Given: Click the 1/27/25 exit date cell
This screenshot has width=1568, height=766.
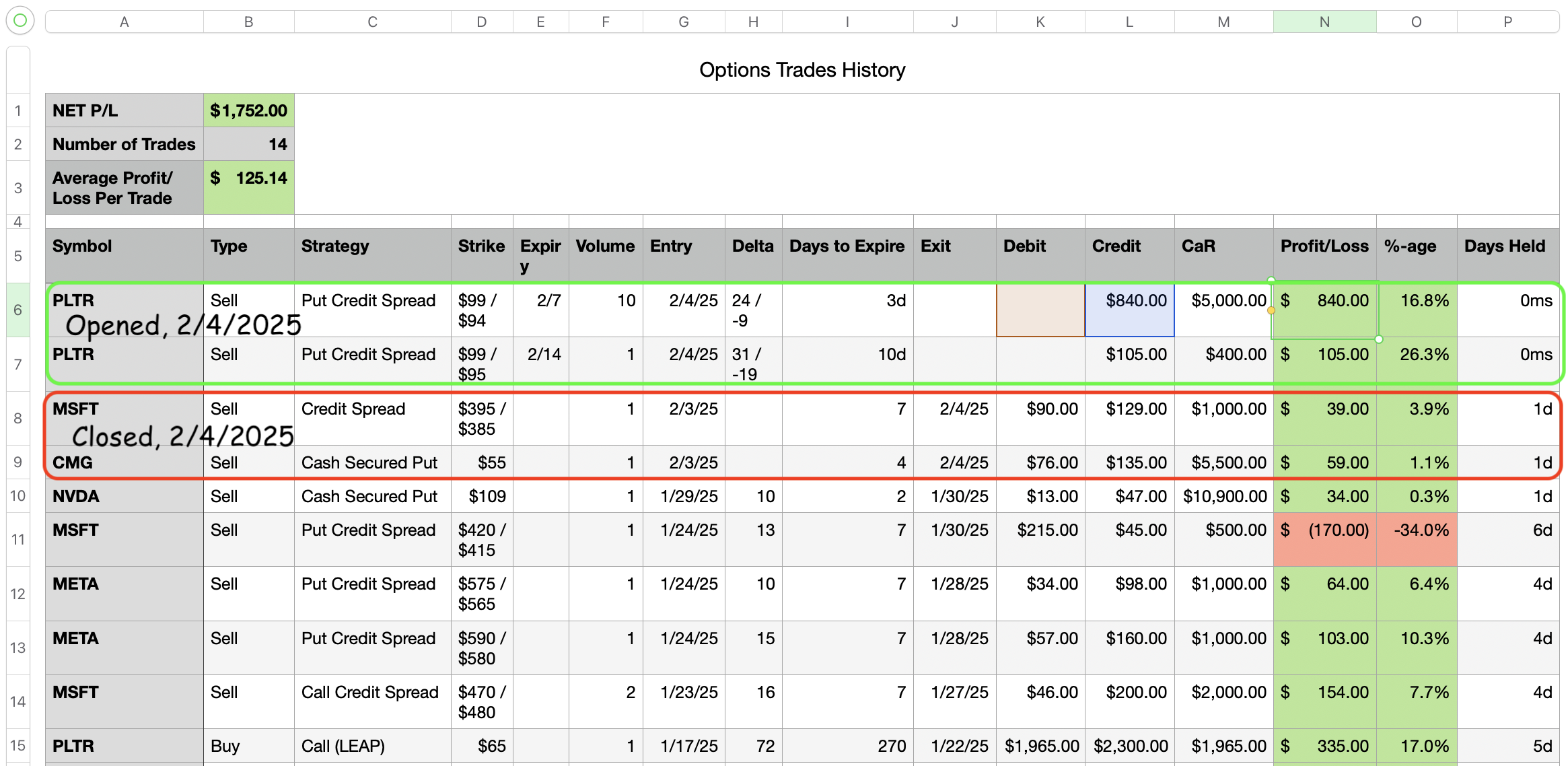Looking at the screenshot, I should pyautogui.click(x=955, y=701).
